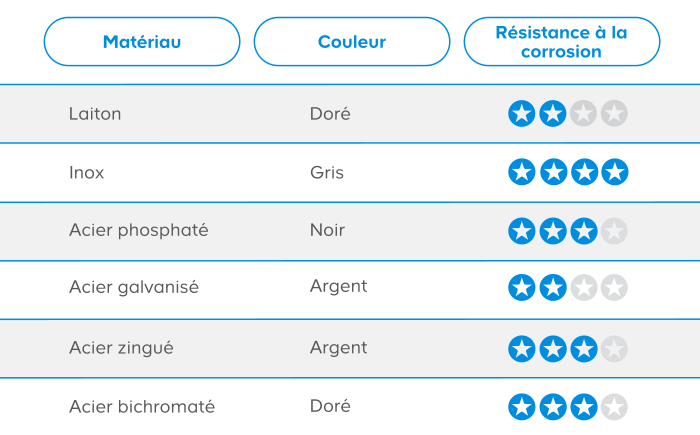Click the fourth star in the Inox row

tap(614, 173)
